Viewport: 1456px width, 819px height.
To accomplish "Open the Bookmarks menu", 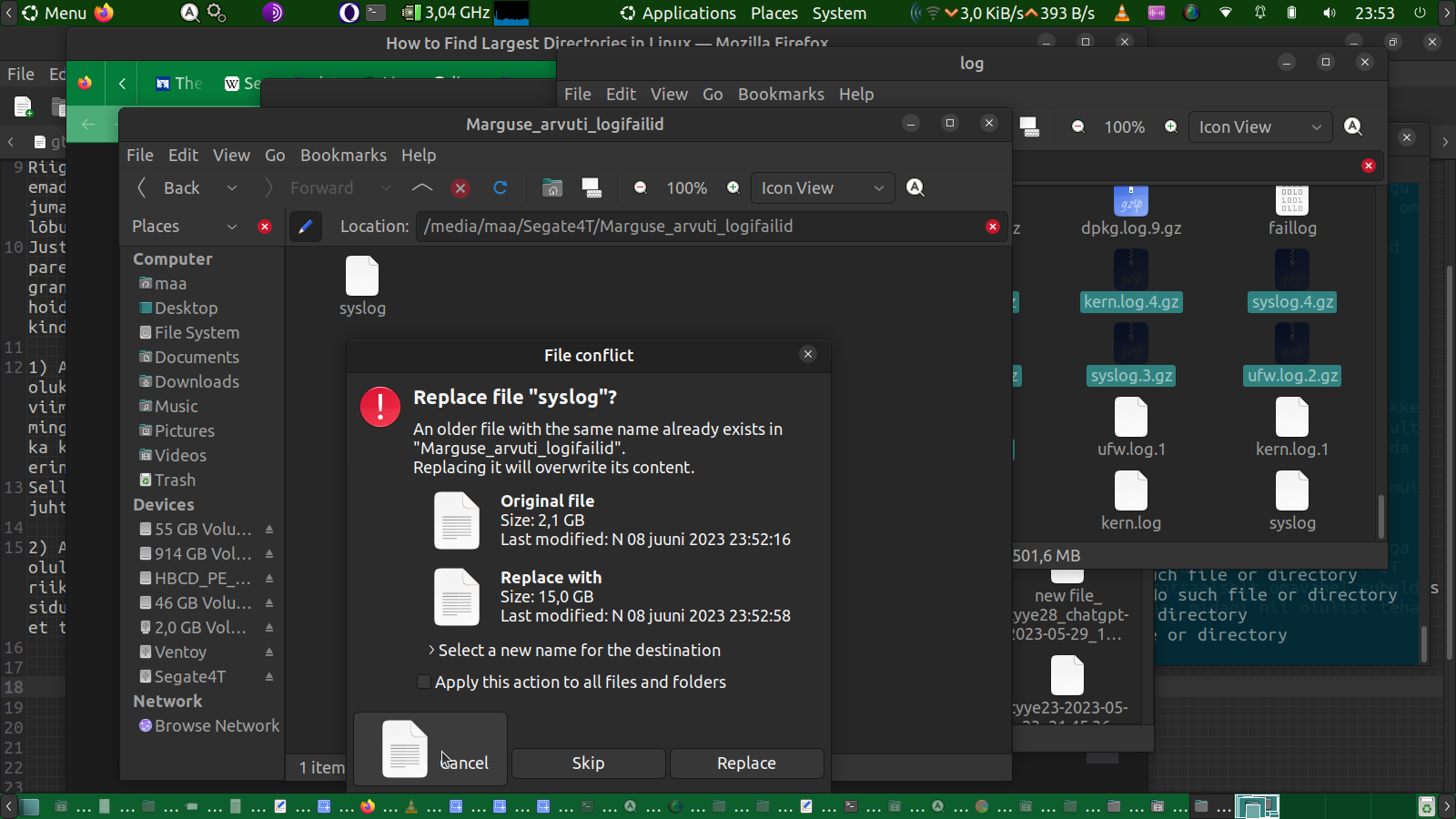I will click(x=343, y=155).
